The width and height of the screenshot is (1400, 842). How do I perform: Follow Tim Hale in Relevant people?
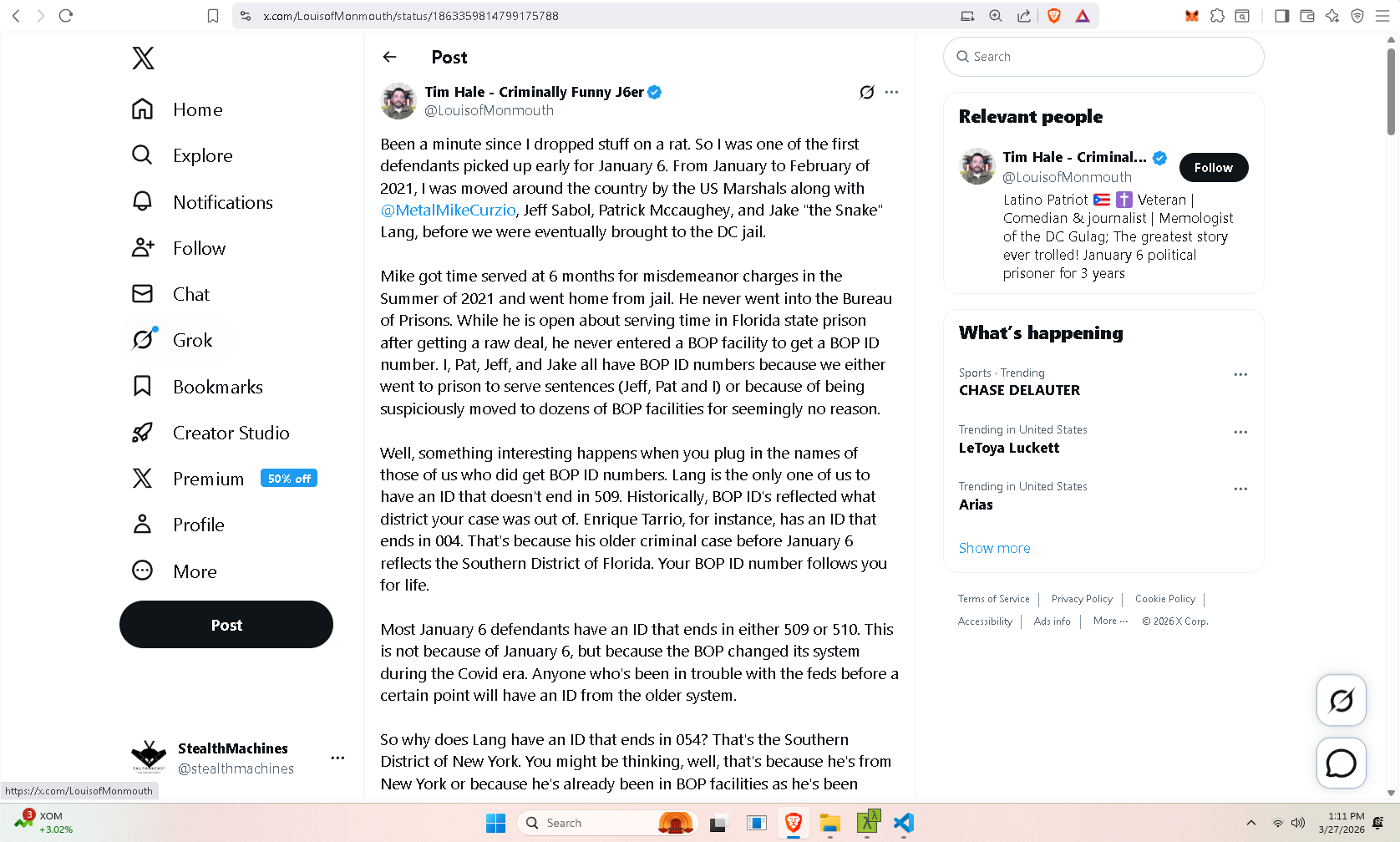(1214, 167)
